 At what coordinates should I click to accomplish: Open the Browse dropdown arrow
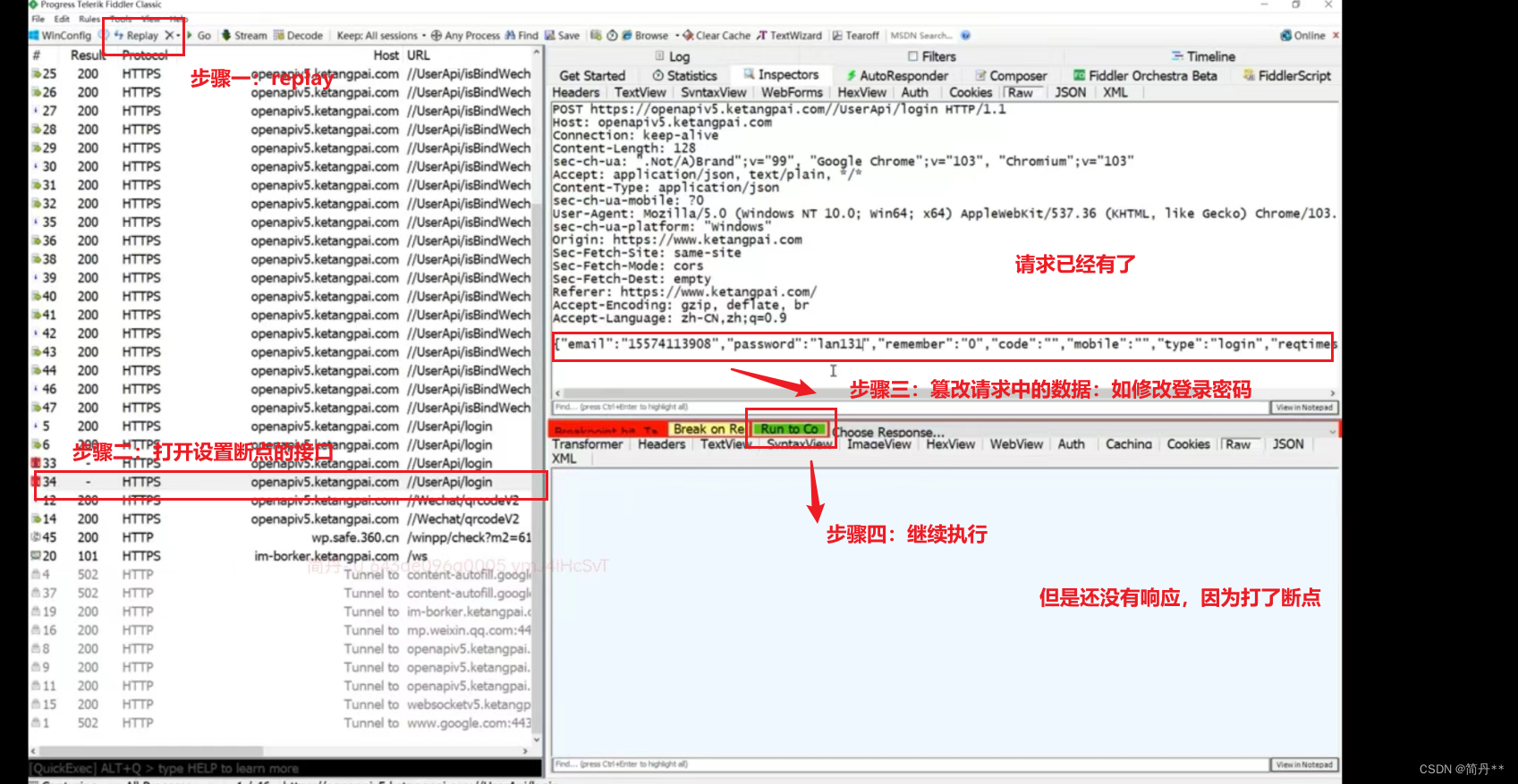click(x=676, y=36)
